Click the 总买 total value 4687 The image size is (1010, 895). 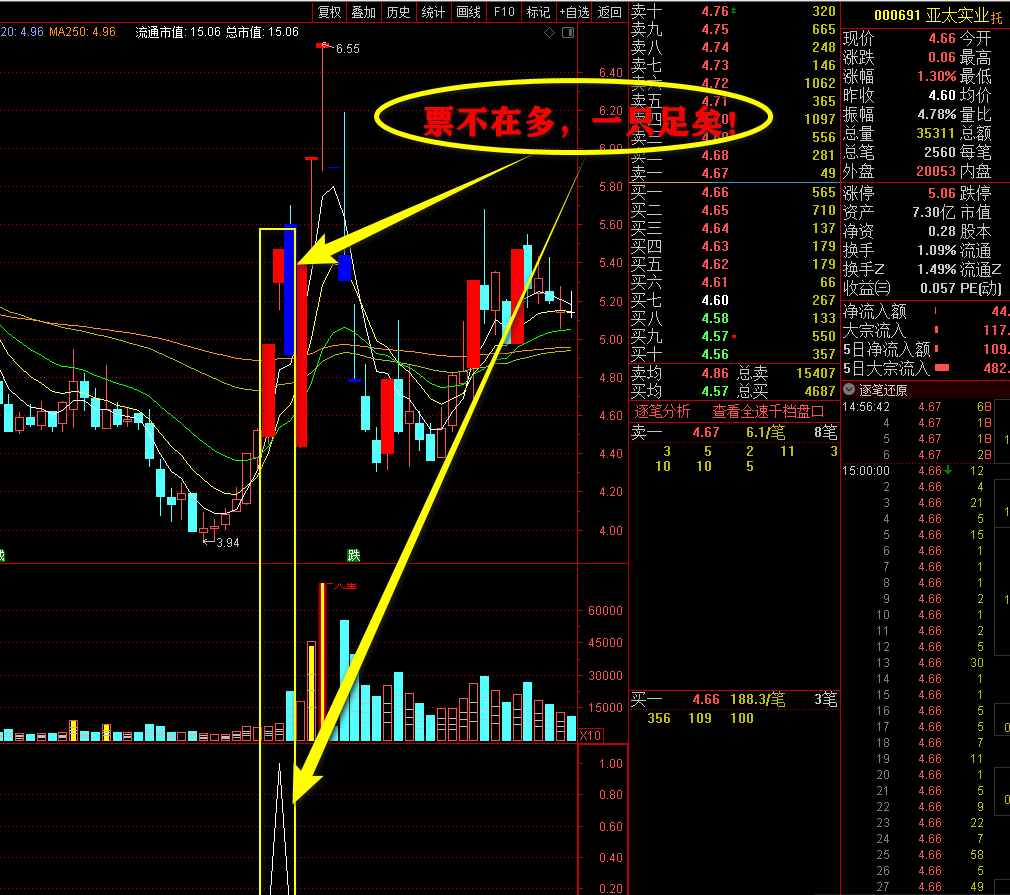coord(819,391)
